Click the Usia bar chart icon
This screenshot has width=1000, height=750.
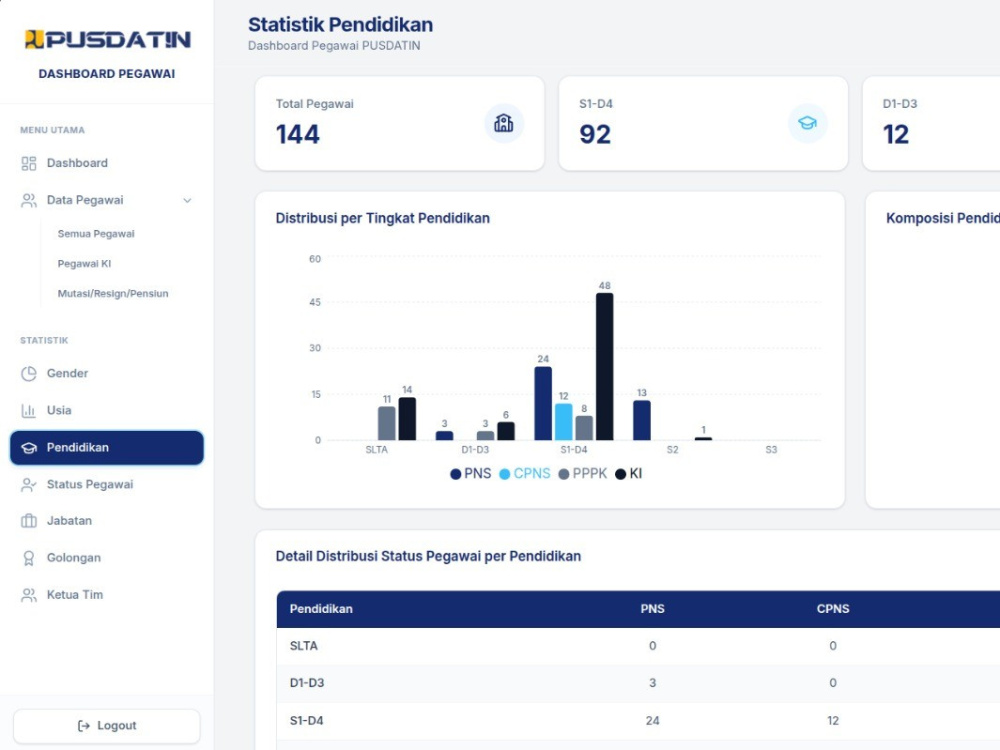(29, 411)
